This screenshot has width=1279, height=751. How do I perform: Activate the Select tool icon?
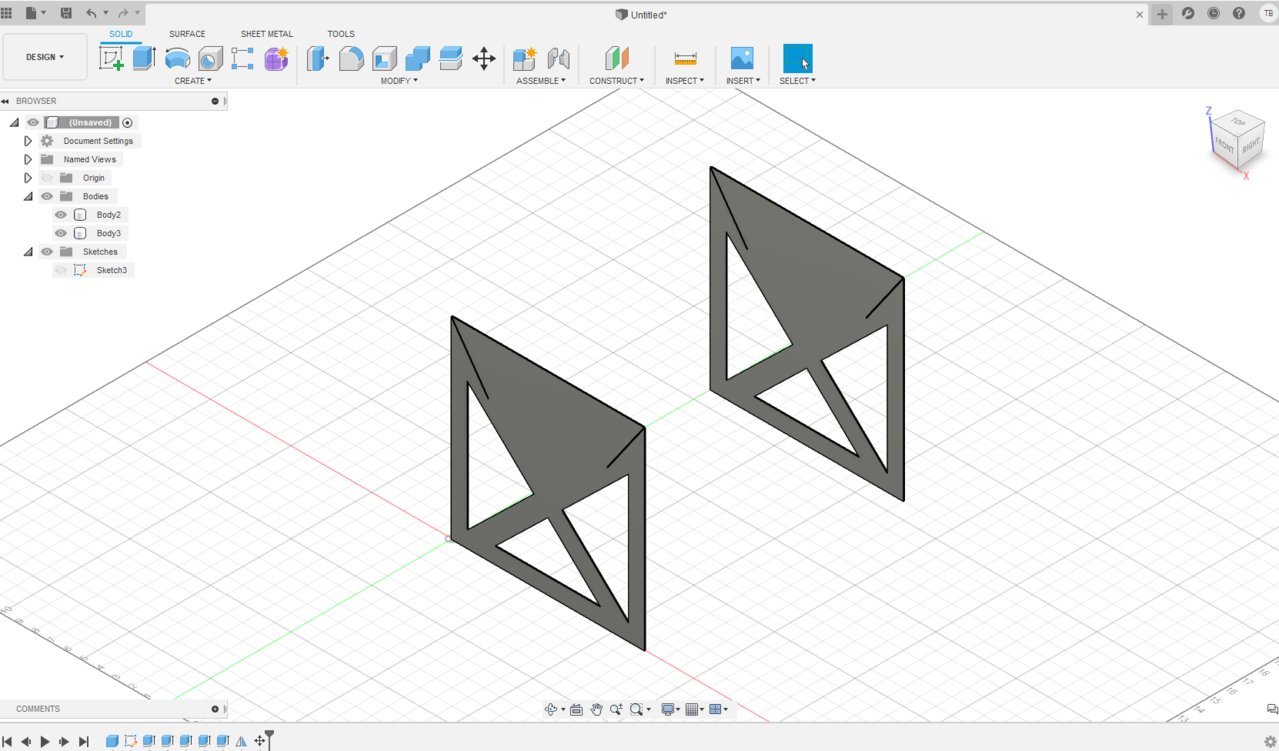[x=798, y=58]
